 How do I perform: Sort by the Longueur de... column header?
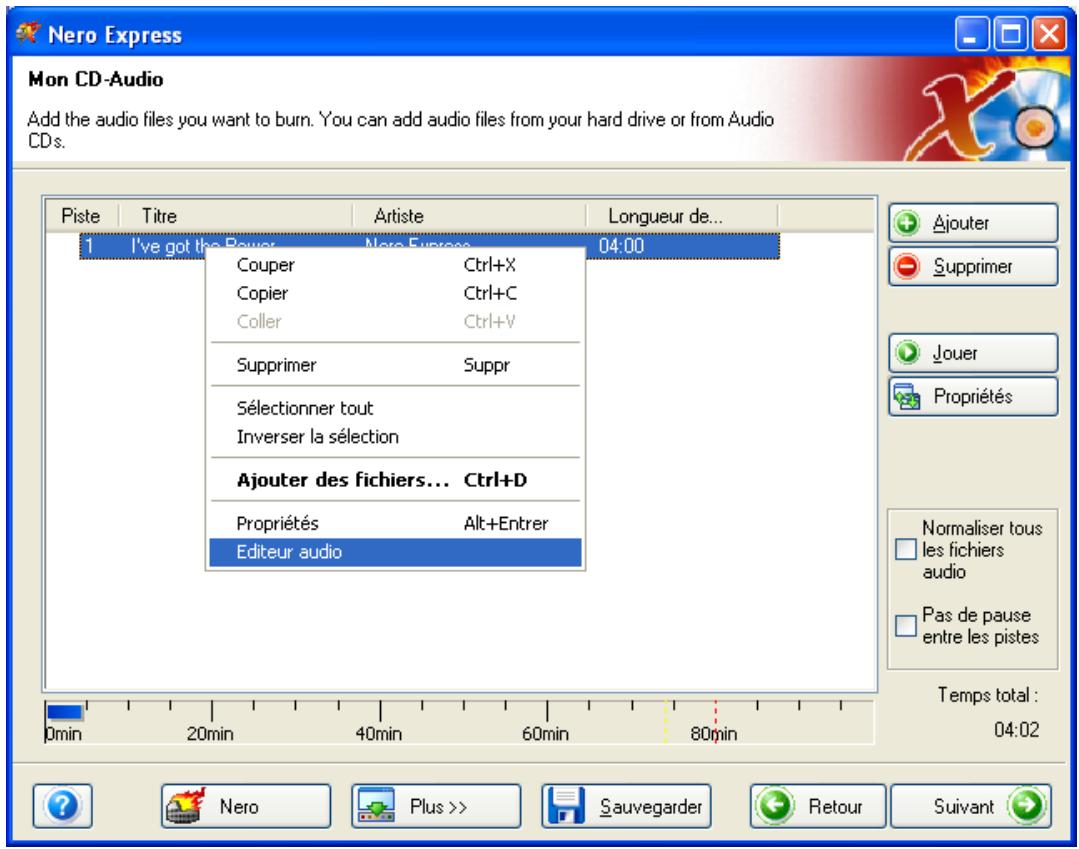(x=682, y=216)
